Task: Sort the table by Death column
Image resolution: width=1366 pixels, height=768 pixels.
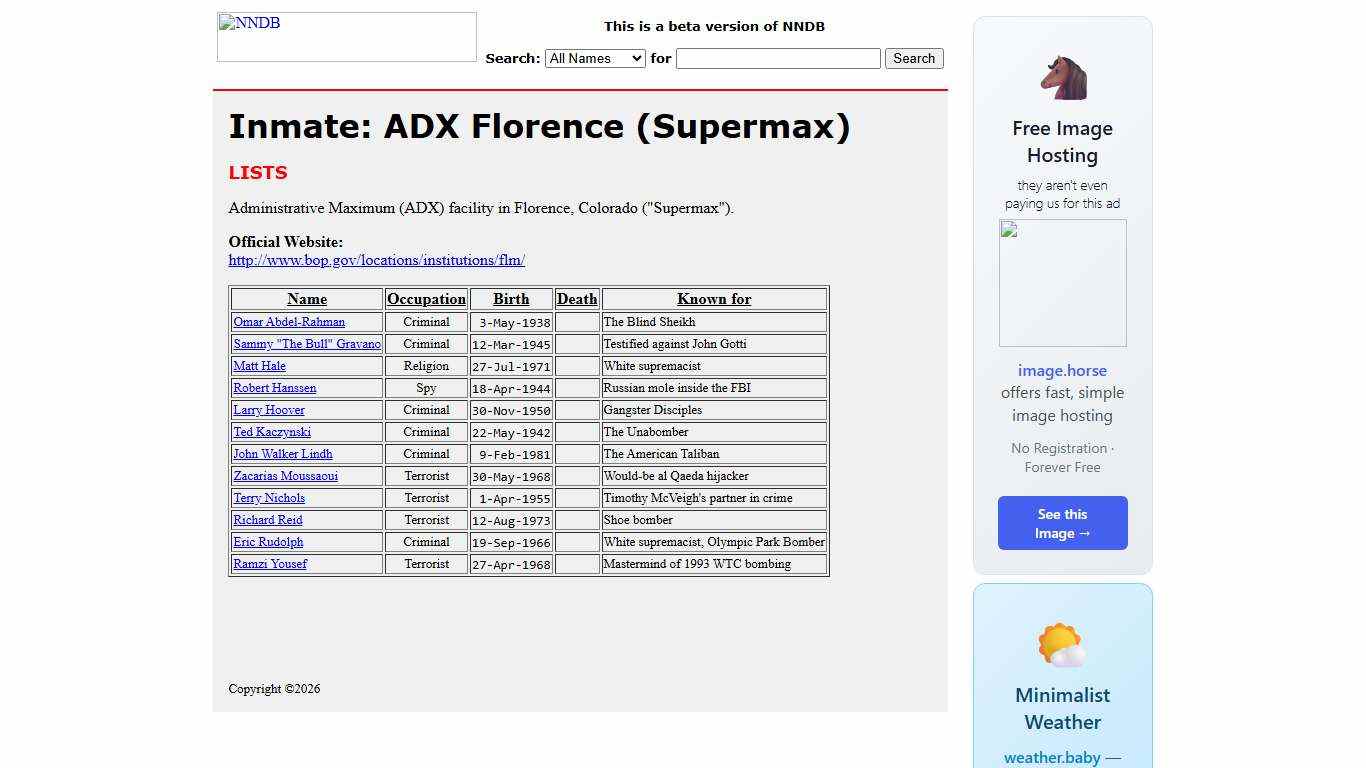Action: (577, 299)
